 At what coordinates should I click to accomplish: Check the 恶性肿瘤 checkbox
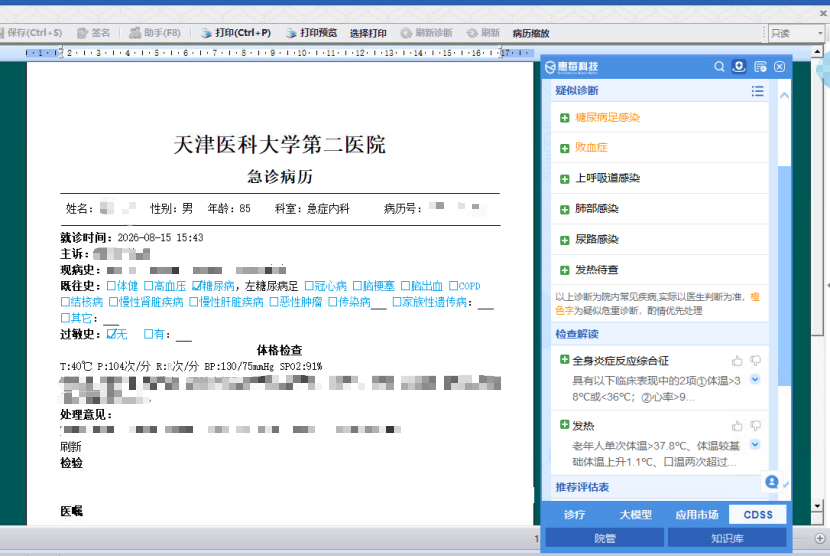pos(274,302)
